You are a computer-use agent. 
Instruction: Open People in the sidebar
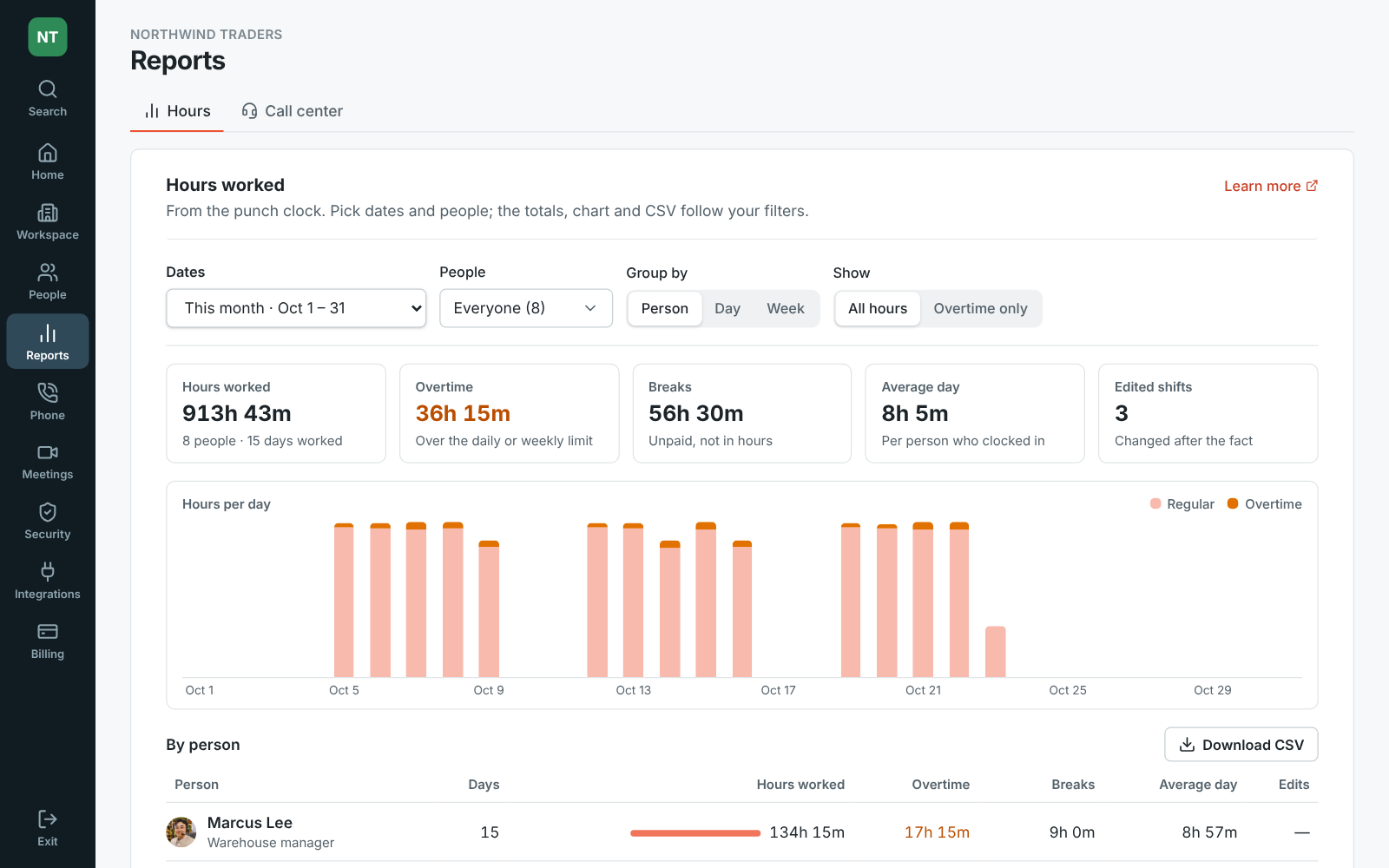(x=48, y=282)
